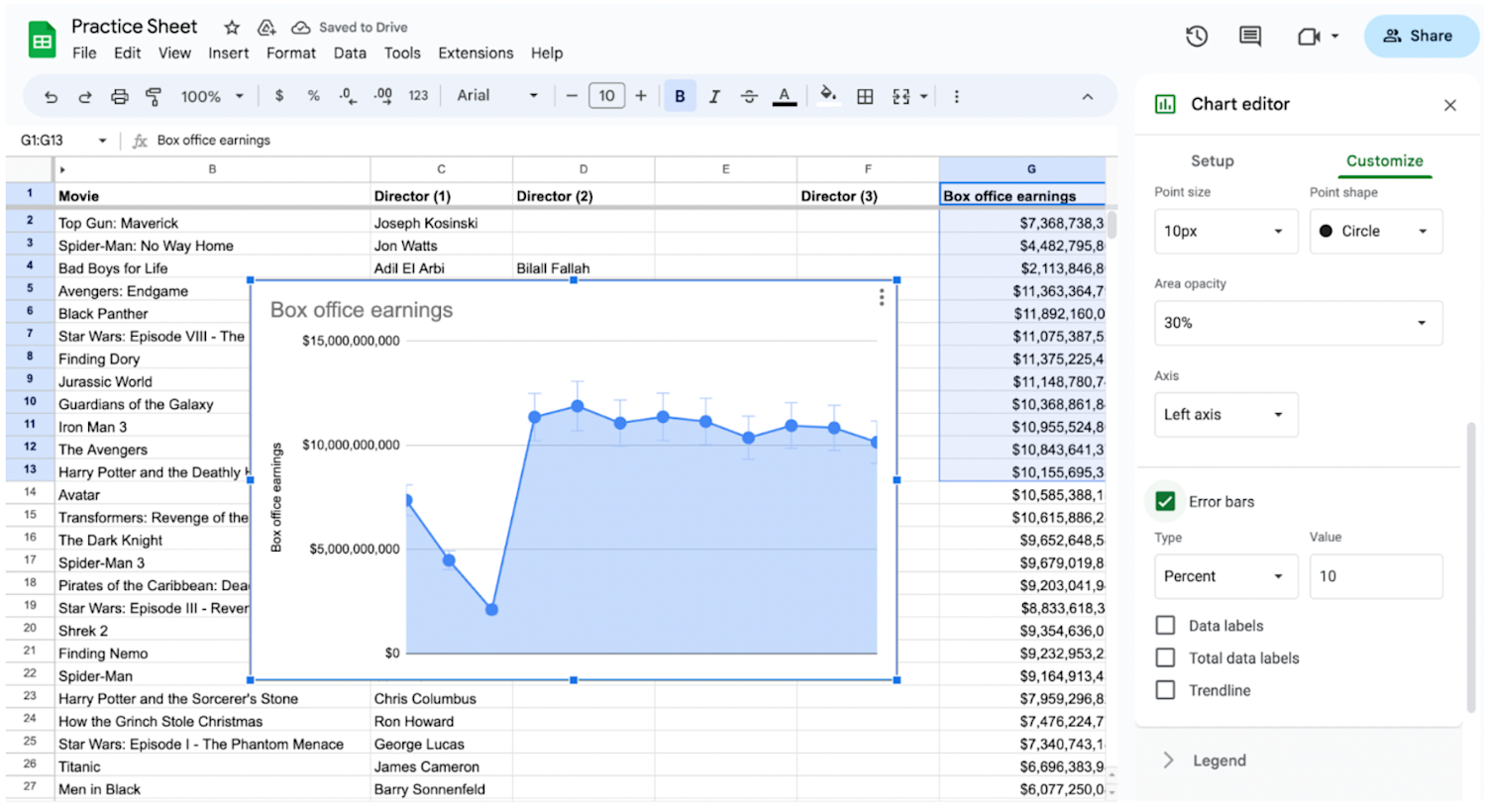1486x812 pixels.
Task: Collapse the toolbar menus with chevron
Action: (1088, 96)
